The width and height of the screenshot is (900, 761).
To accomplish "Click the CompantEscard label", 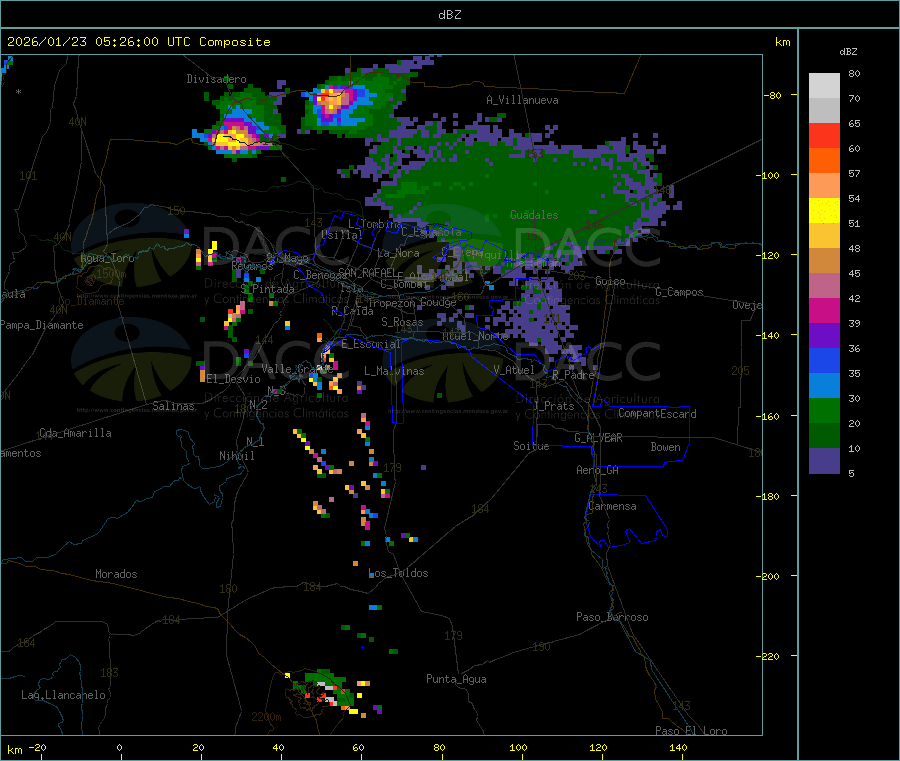I will pos(657,414).
